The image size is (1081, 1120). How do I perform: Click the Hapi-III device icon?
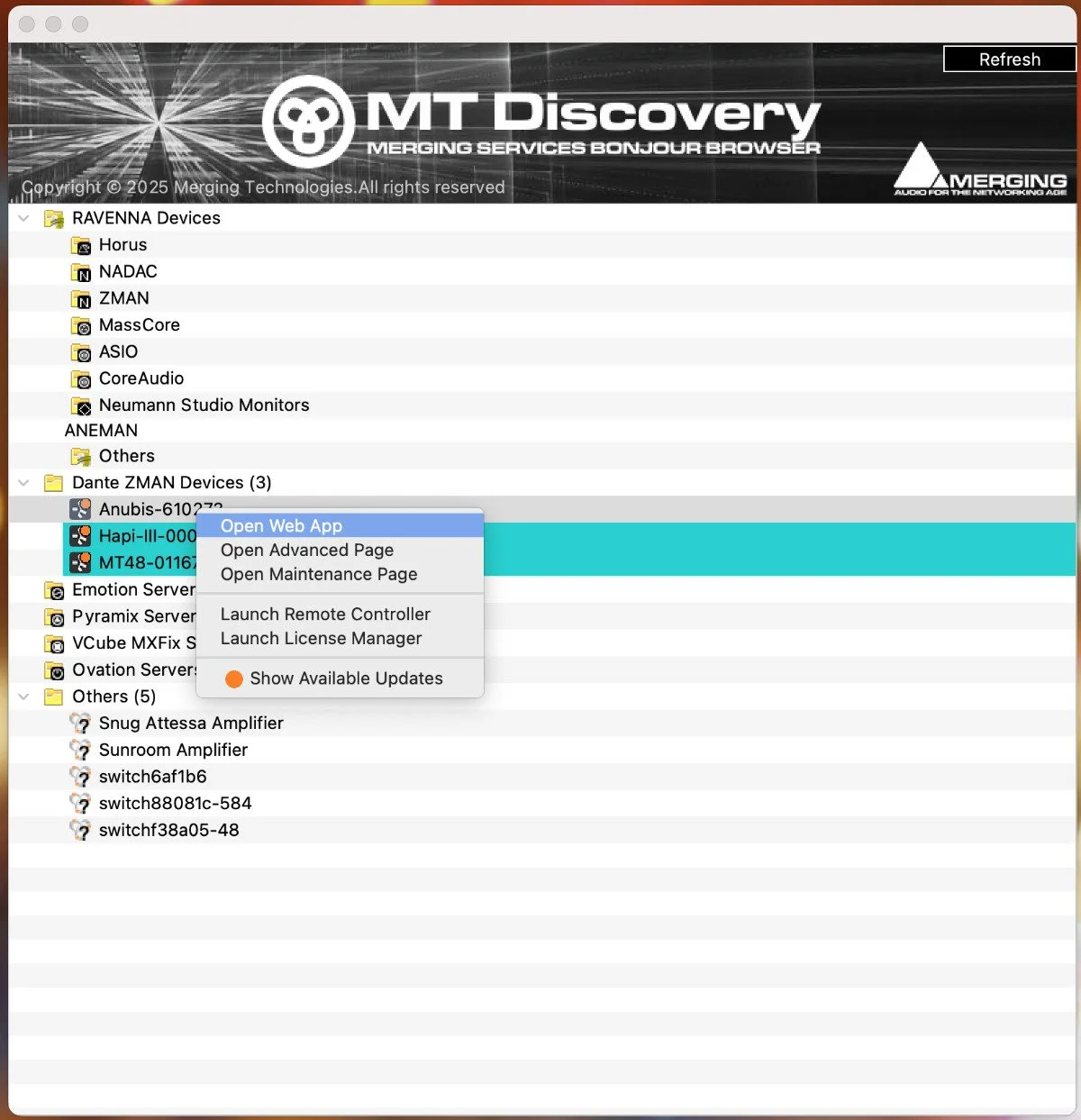(x=81, y=536)
